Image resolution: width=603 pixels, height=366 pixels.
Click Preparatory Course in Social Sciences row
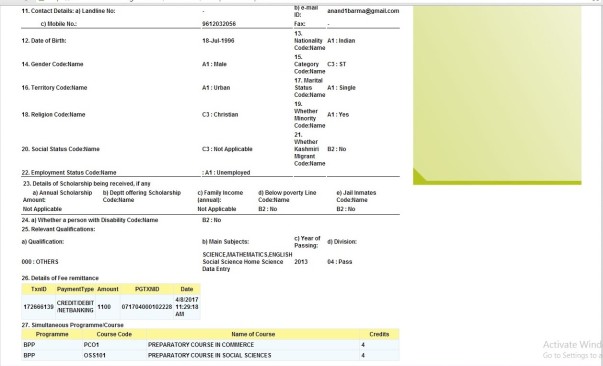point(210,355)
